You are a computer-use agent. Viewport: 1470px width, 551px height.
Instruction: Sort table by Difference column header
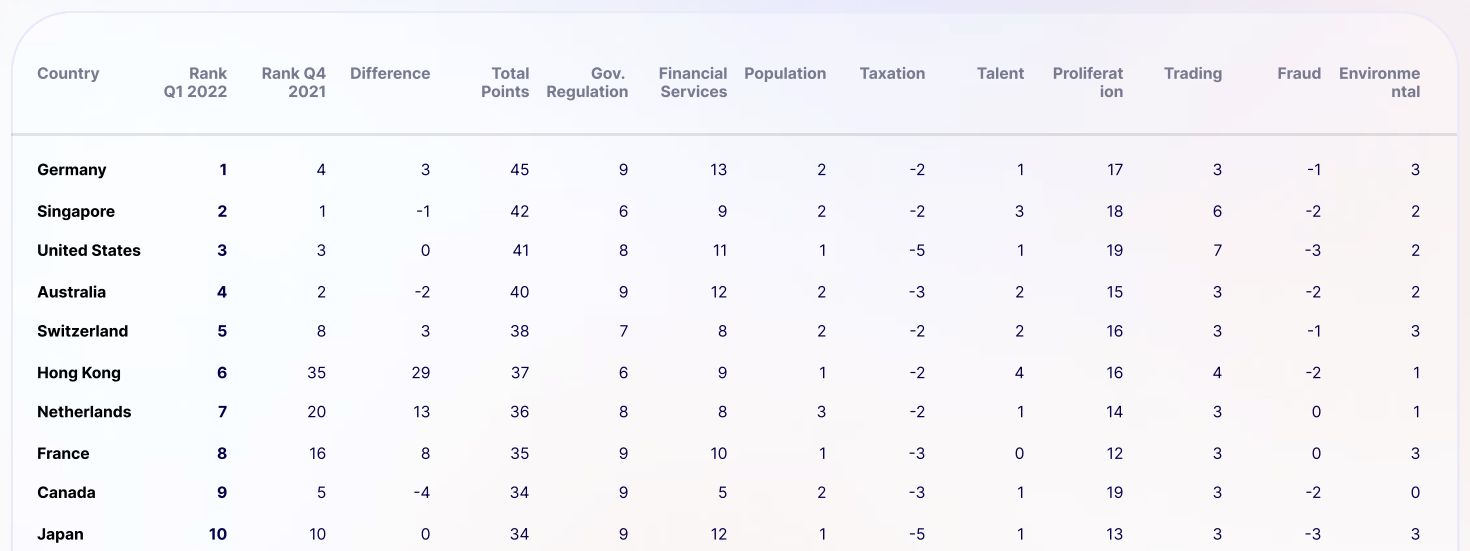[x=390, y=73]
